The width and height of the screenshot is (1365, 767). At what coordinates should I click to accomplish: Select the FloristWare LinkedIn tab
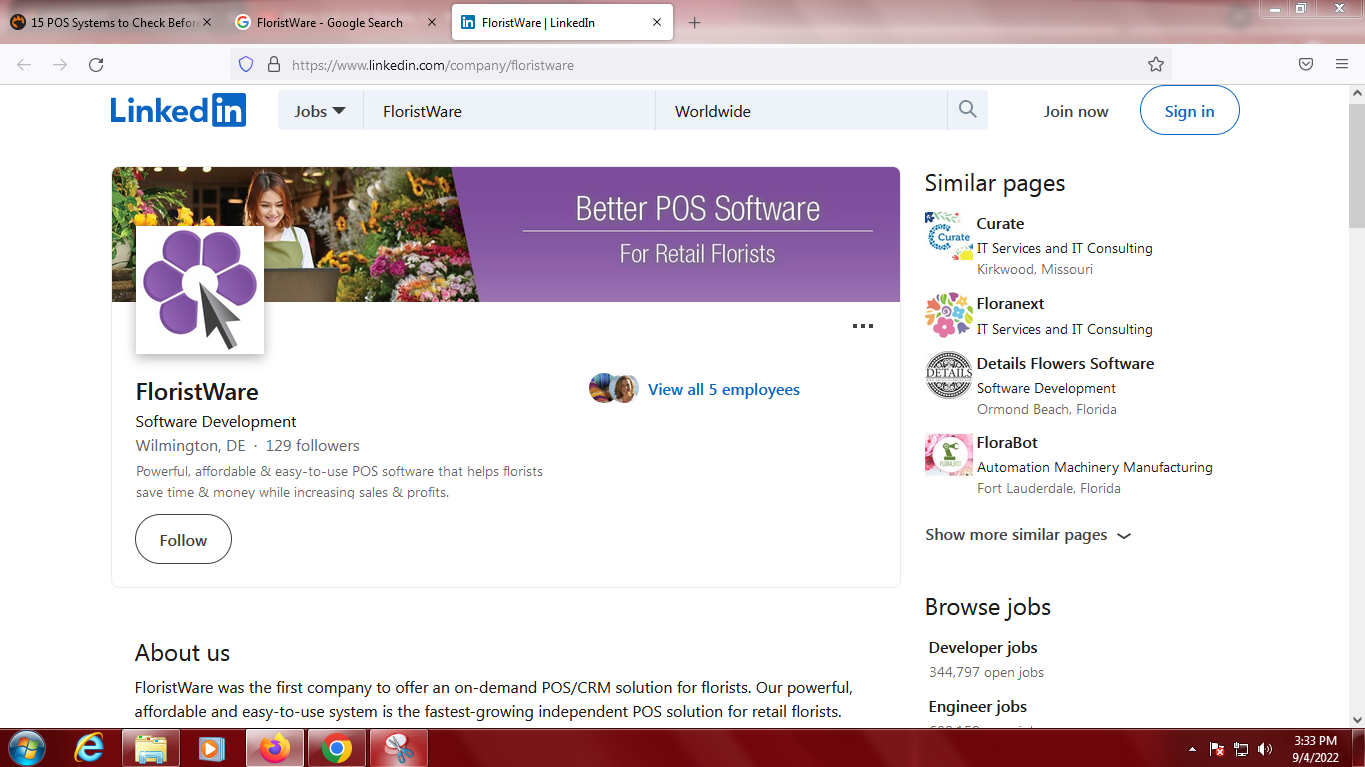tap(560, 22)
